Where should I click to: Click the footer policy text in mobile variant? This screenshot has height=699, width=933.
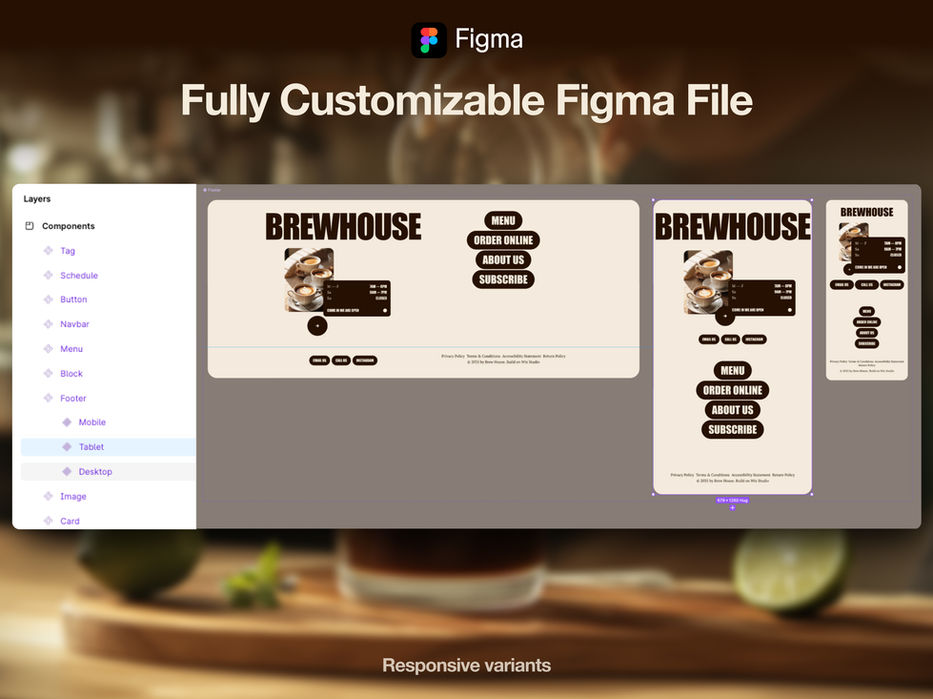867,366
